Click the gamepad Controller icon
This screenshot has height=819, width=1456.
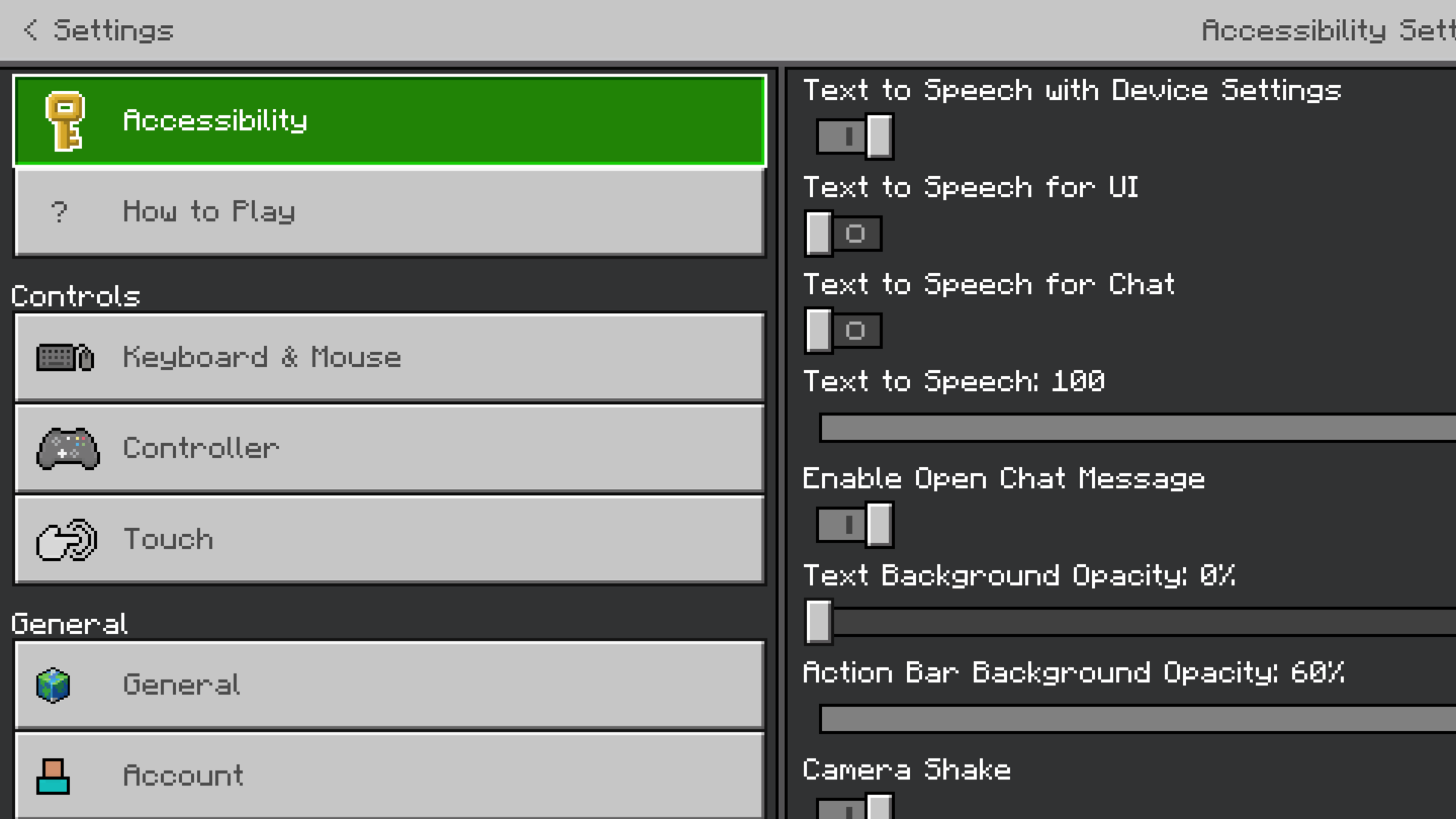[x=67, y=448]
